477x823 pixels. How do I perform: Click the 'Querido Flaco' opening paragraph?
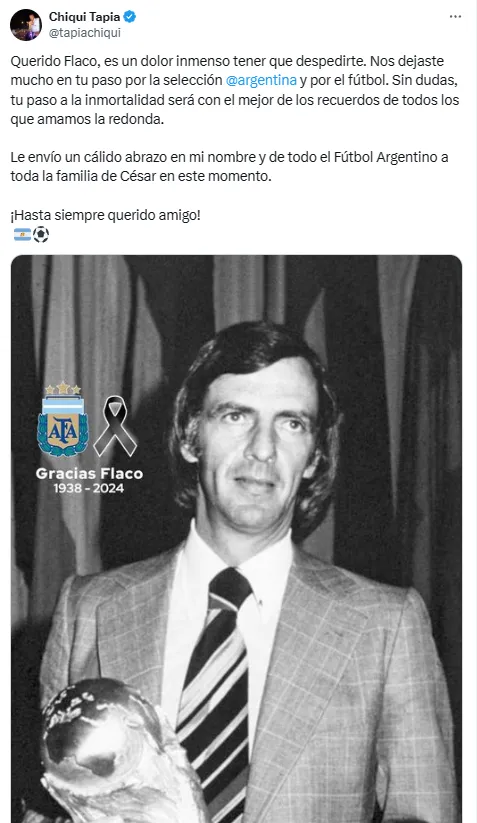235,90
